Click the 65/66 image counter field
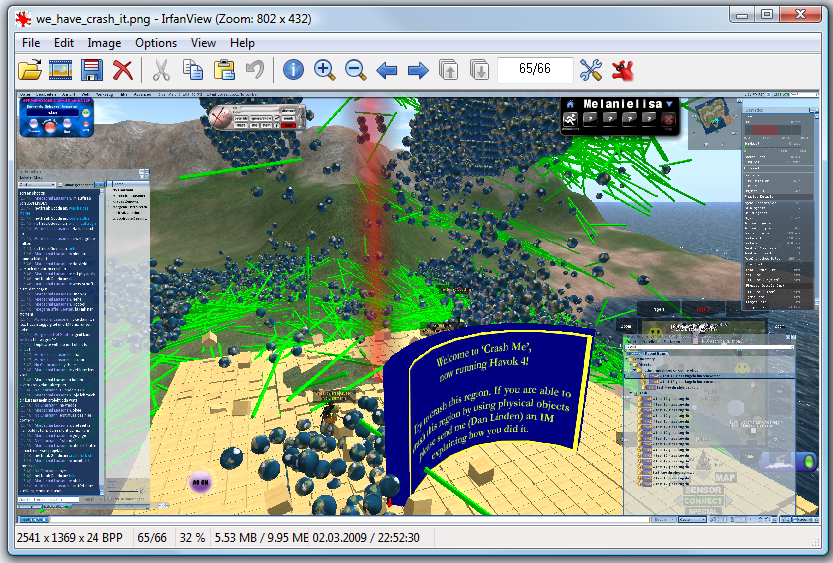Image resolution: width=833 pixels, height=563 pixels. (535, 70)
